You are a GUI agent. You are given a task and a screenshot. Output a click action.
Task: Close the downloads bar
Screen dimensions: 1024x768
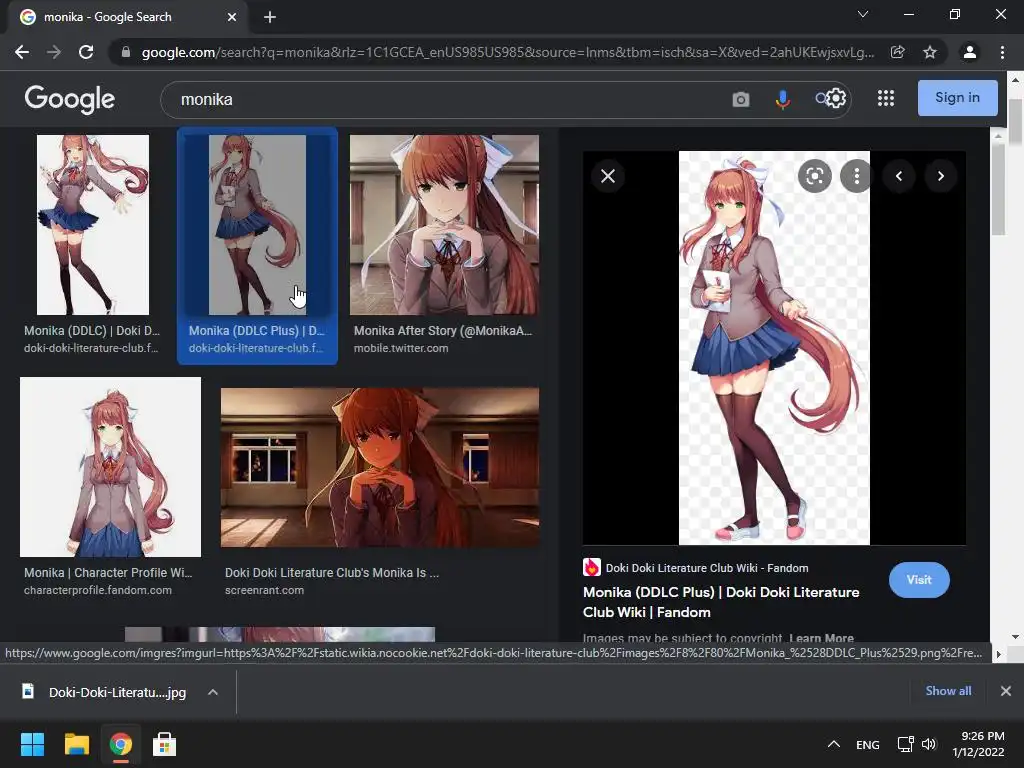point(1006,691)
